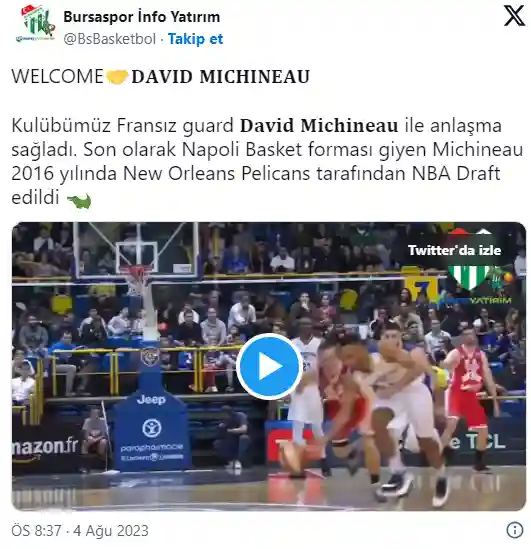The height and width of the screenshot is (549, 531).
Task: Open the Bursaspor profile avatar
Action: click(x=35, y=23)
